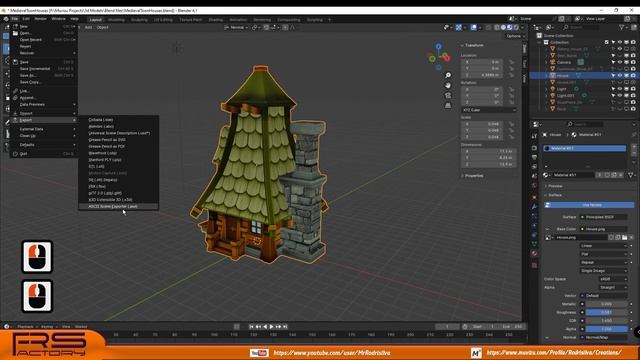Click the fake user shield icon for House.png

point(611,238)
